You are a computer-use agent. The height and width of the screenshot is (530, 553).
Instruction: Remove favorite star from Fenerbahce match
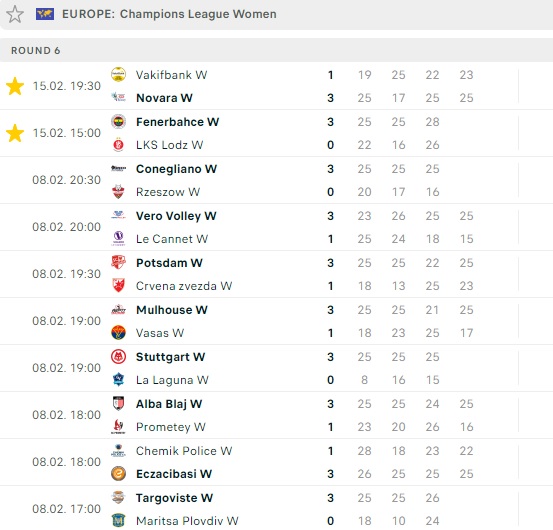(15, 133)
